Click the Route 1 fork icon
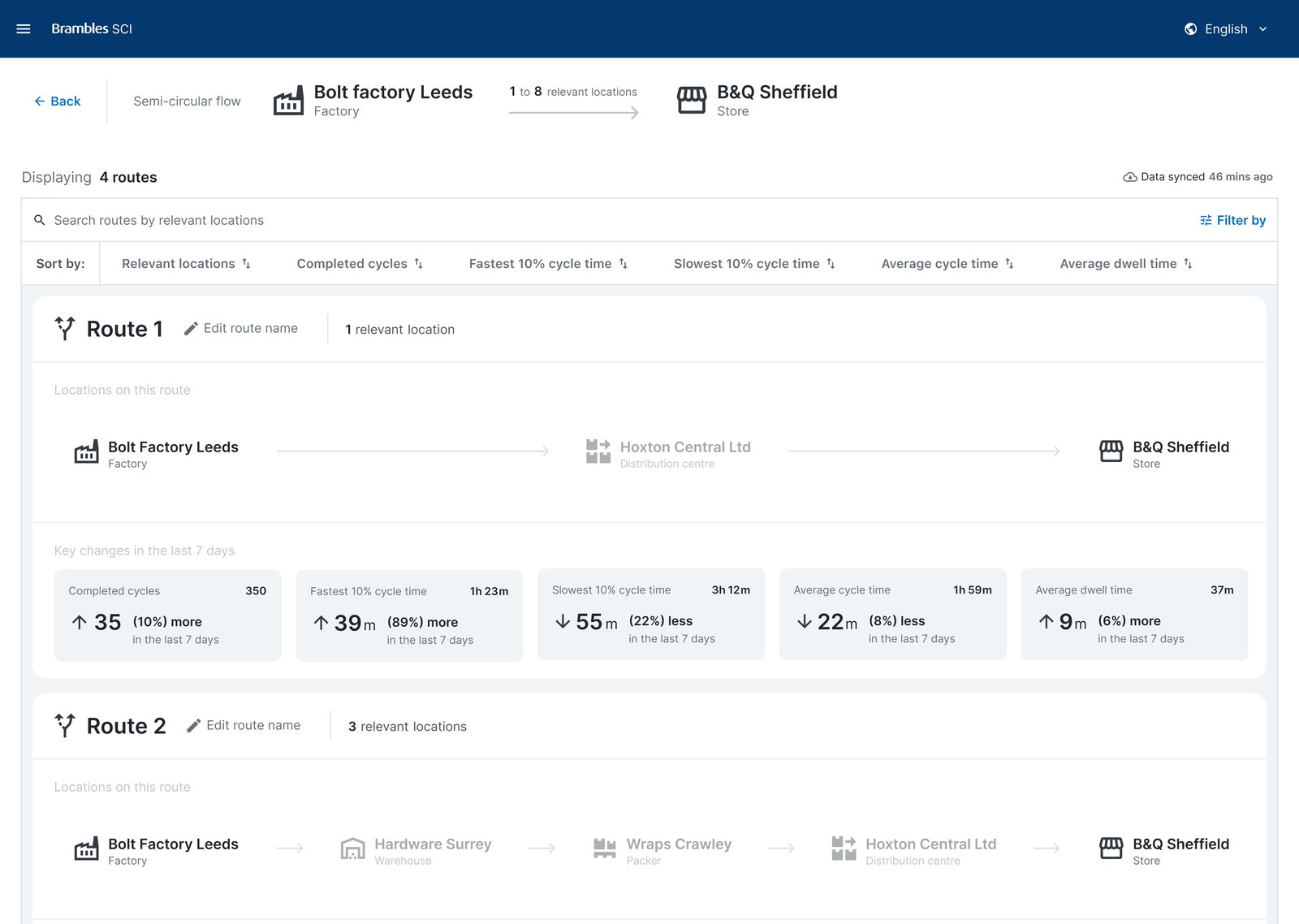This screenshot has height=924, width=1299. 65,328
